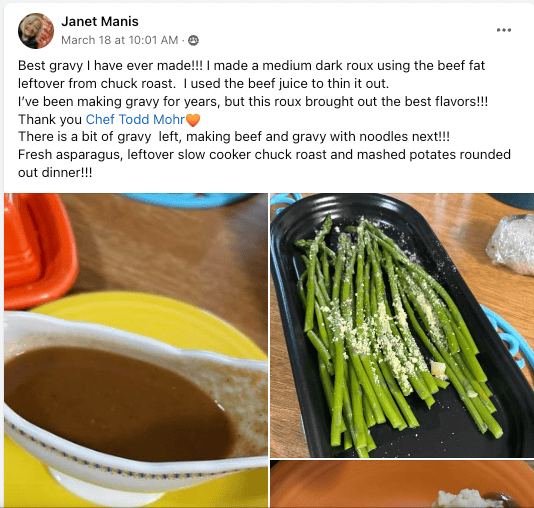Click the 'Fresh asparagus, leftover slow cooker' sentence
The height and width of the screenshot is (508, 534).
[x=264, y=163]
